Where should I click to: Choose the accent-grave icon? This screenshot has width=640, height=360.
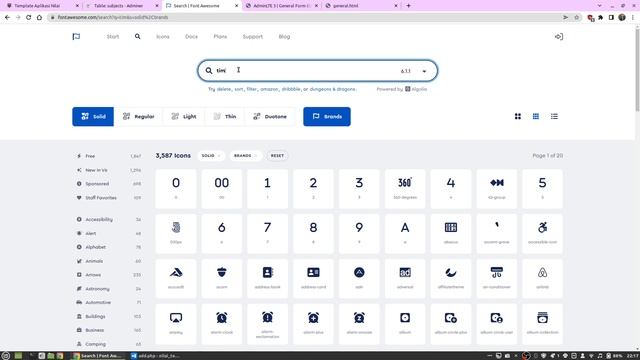click(496, 233)
